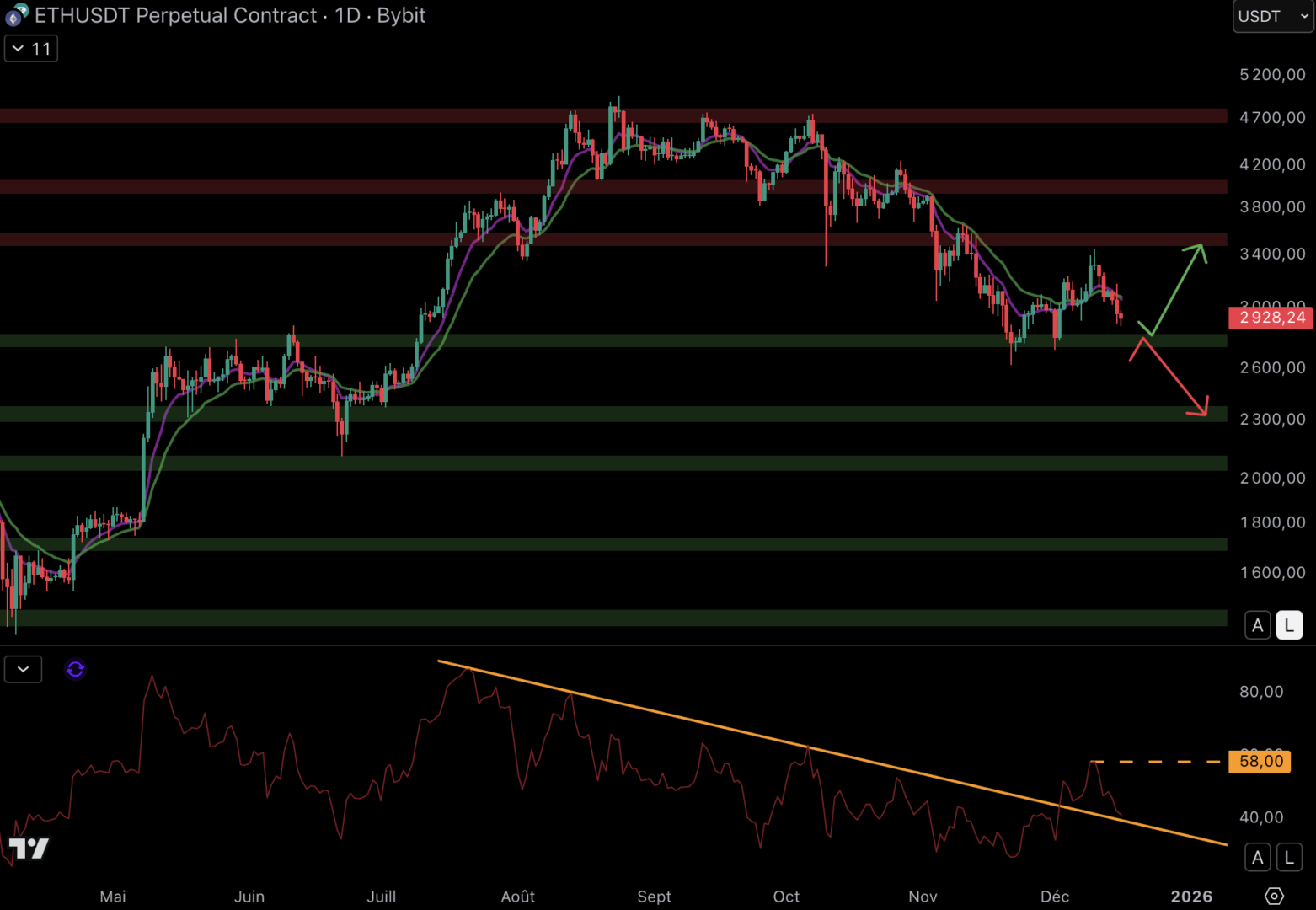Viewport: 1316px width, 910px height.
Task: Select the red downward arrow drawing
Action: click(x=1173, y=376)
